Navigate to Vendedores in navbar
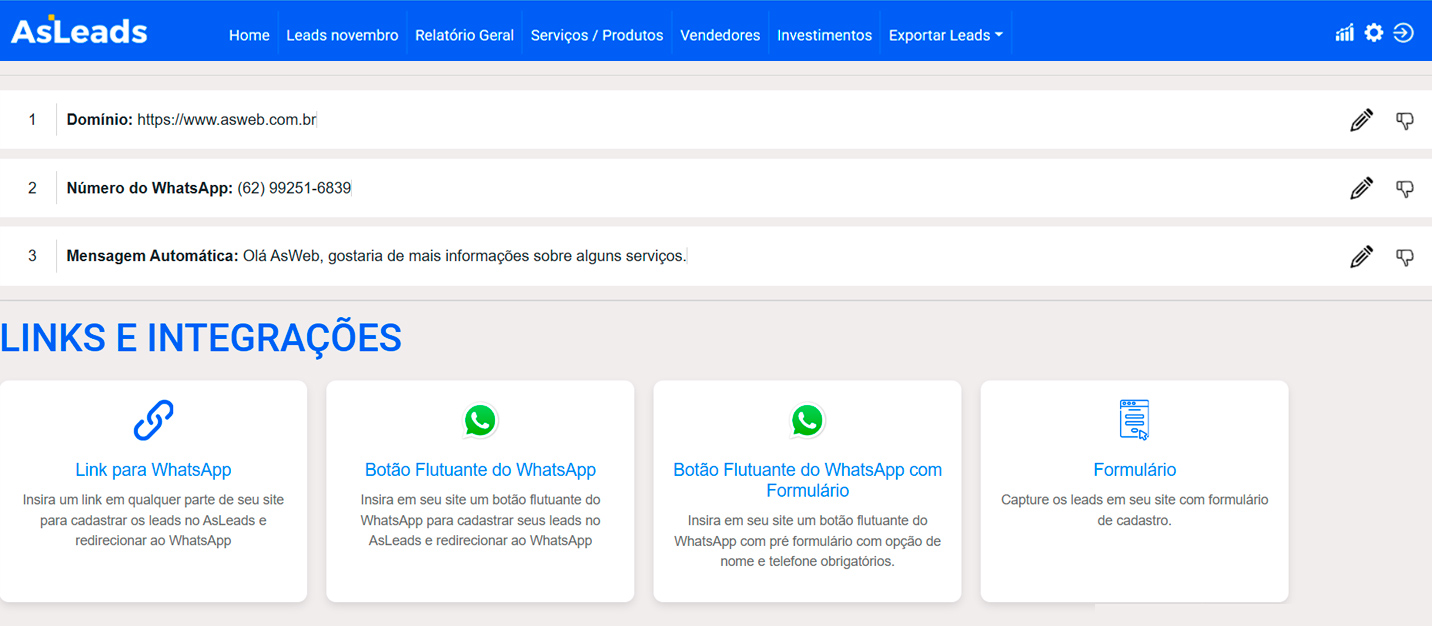 [x=720, y=35]
